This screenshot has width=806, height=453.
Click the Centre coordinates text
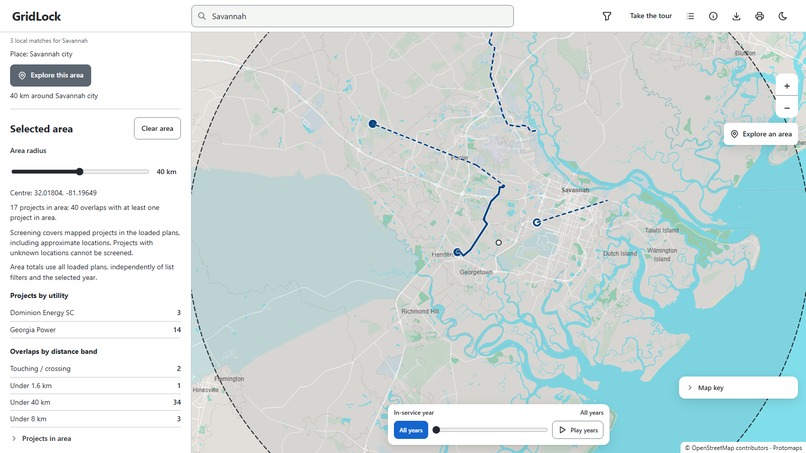pyautogui.click(x=53, y=193)
